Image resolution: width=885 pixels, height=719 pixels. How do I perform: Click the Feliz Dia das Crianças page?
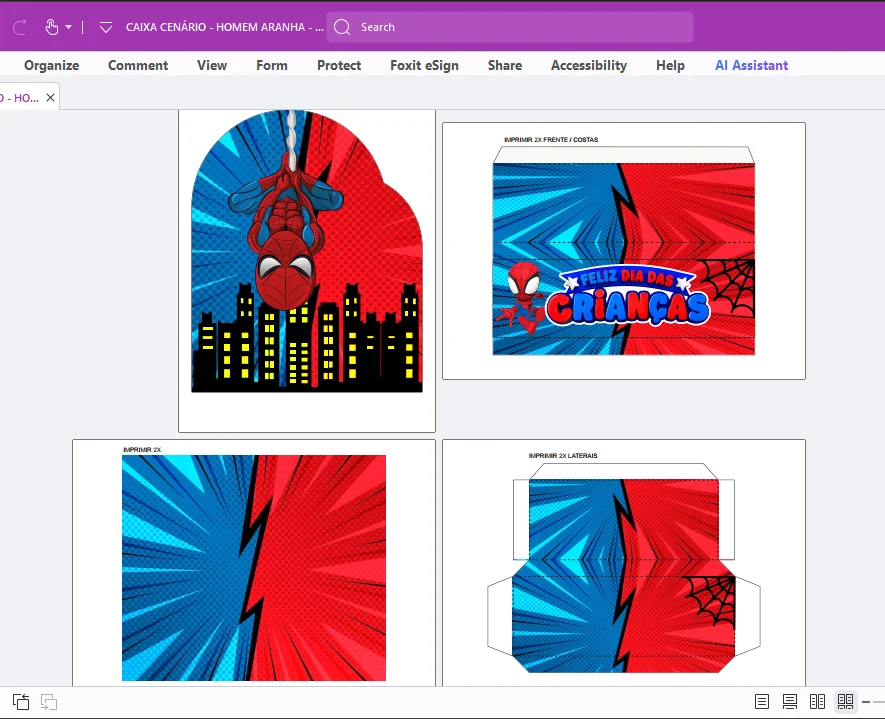624,251
